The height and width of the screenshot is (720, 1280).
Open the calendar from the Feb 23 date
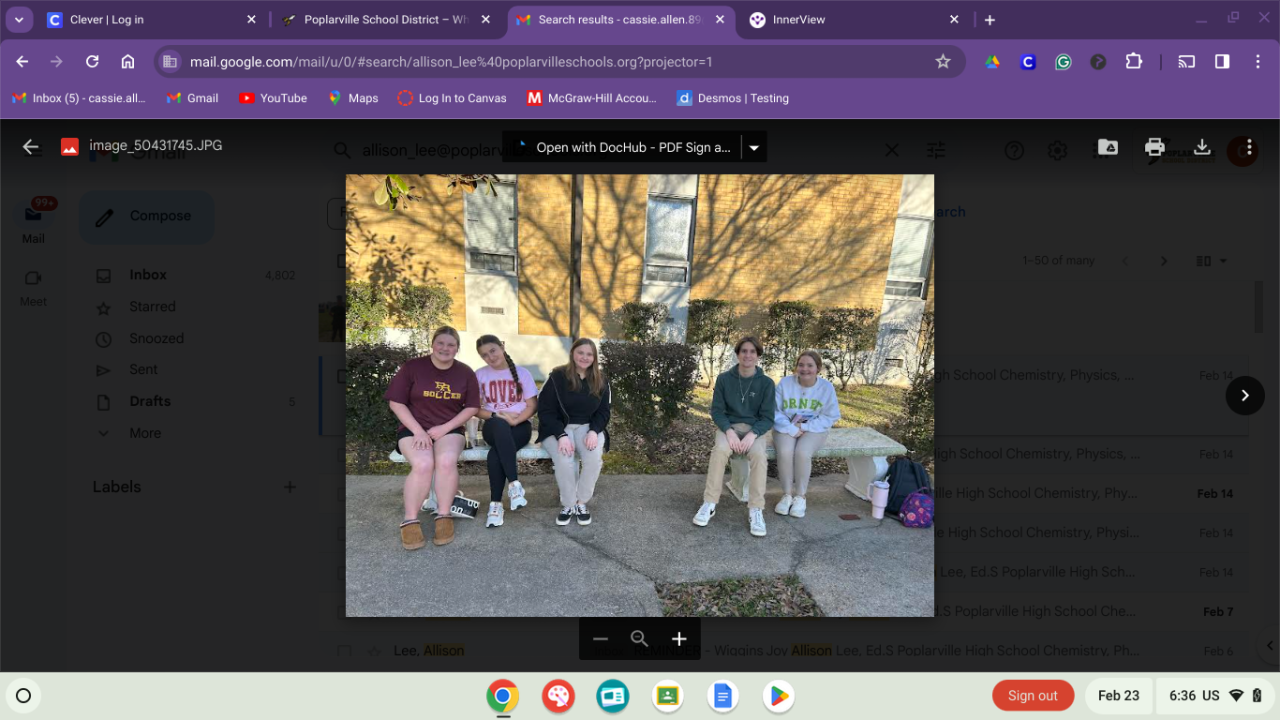pos(1118,696)
